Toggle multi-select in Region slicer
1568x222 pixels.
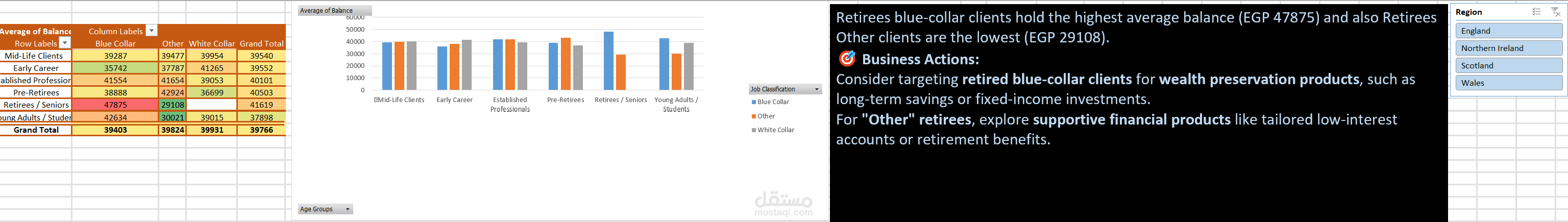[x=1536, y=12]
